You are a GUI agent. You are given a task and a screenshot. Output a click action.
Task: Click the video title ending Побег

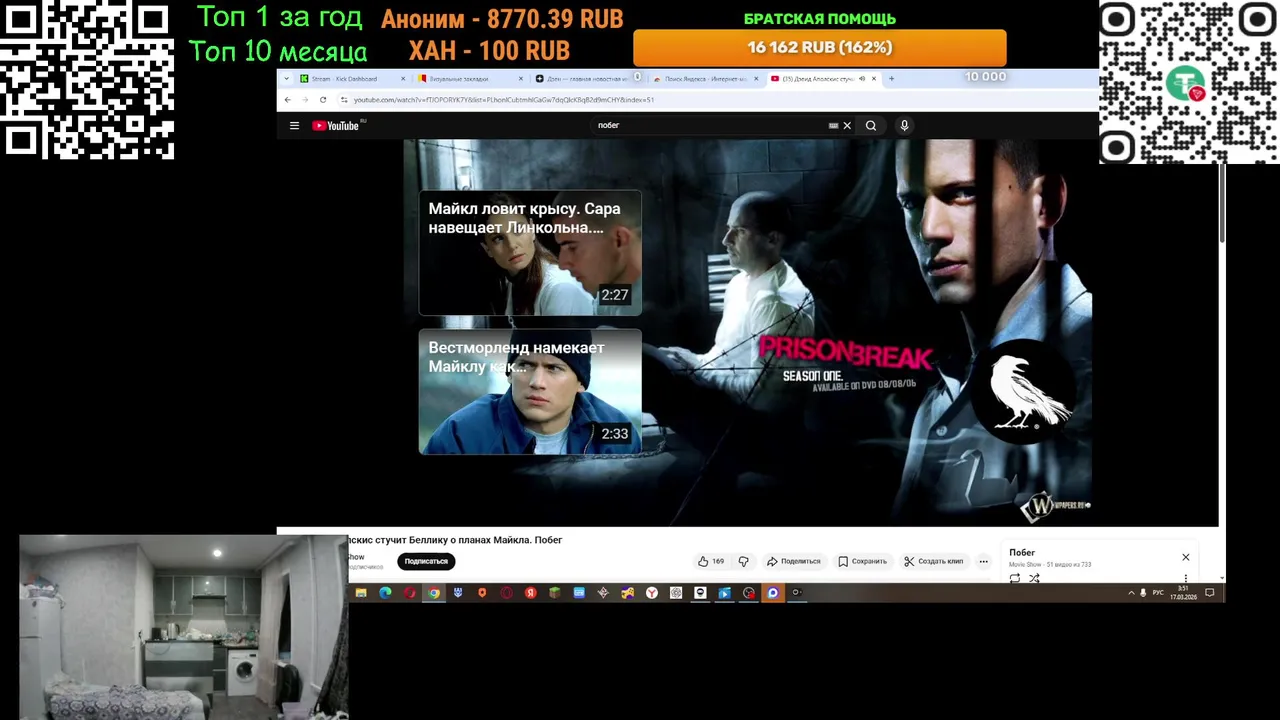point(455,540)
